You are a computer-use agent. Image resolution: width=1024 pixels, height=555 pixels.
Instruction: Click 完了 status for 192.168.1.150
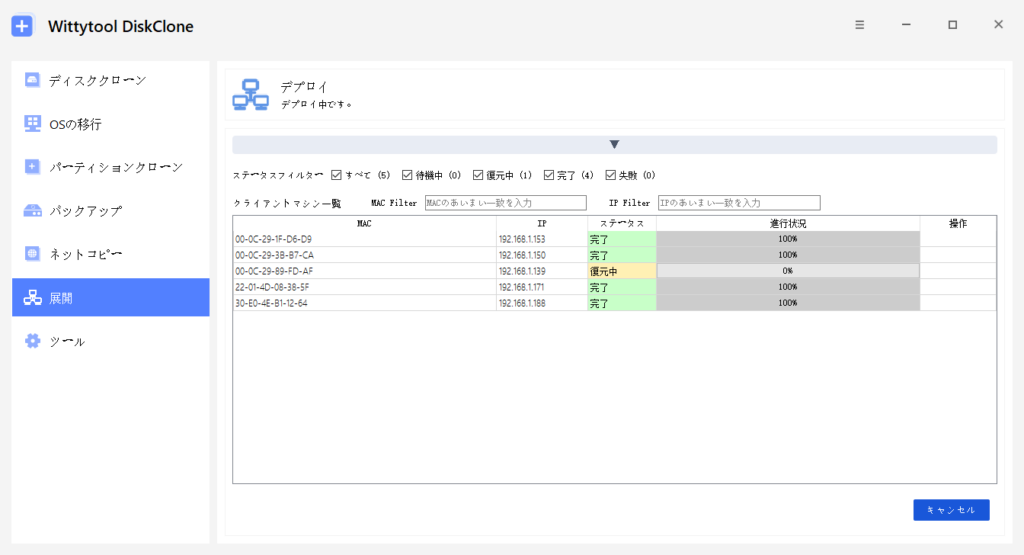coord(622,255)
